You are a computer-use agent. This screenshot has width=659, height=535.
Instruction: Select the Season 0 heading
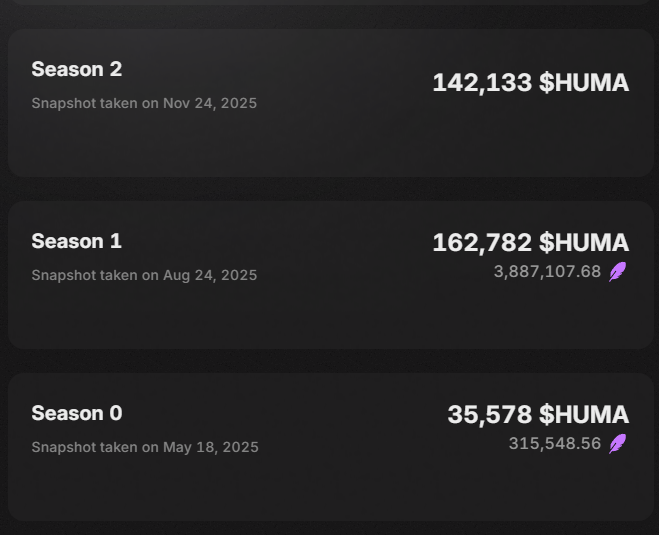point(77,413)
